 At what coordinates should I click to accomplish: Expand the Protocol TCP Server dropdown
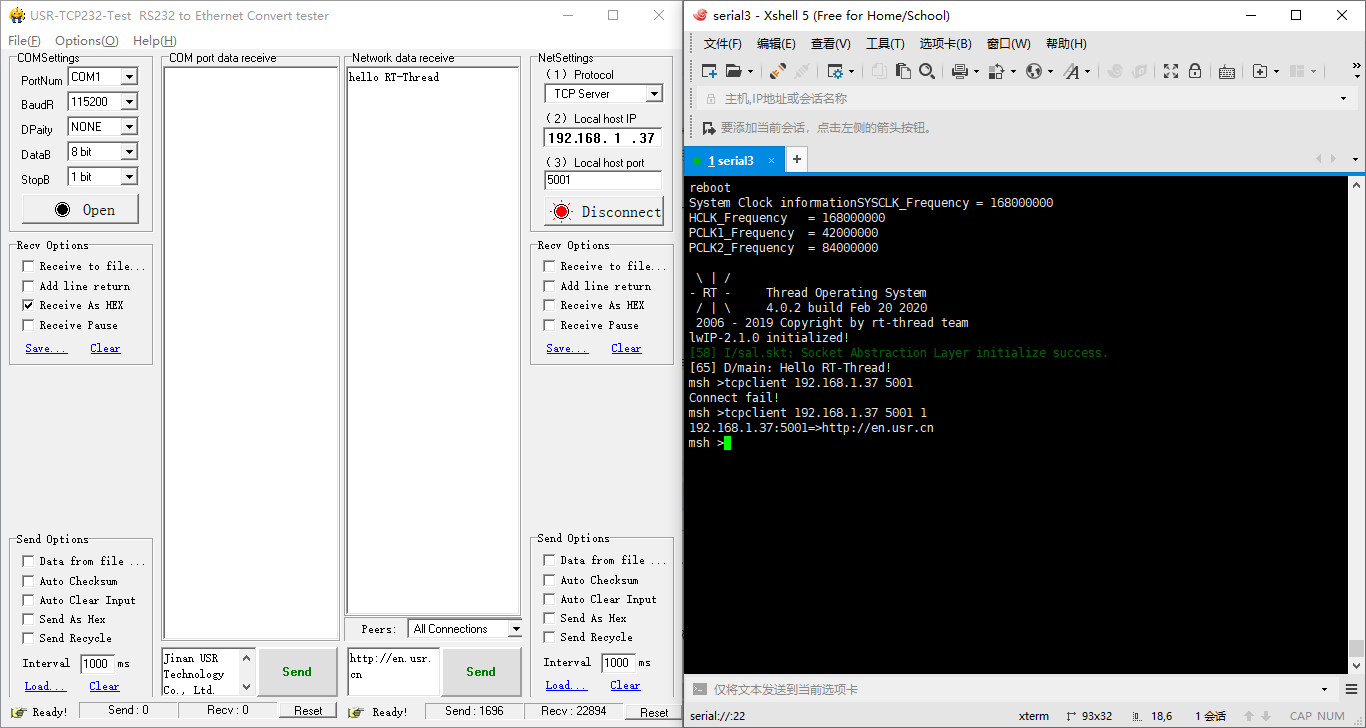(657, 92)
